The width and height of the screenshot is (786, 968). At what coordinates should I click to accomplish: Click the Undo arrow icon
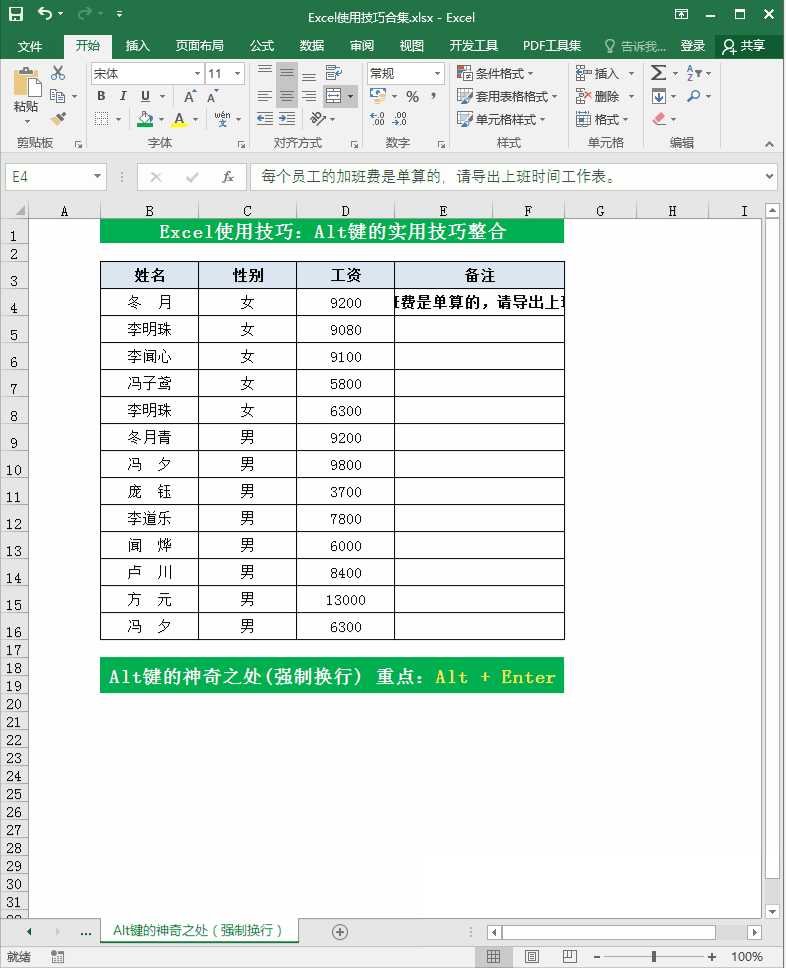click(45, 13)
